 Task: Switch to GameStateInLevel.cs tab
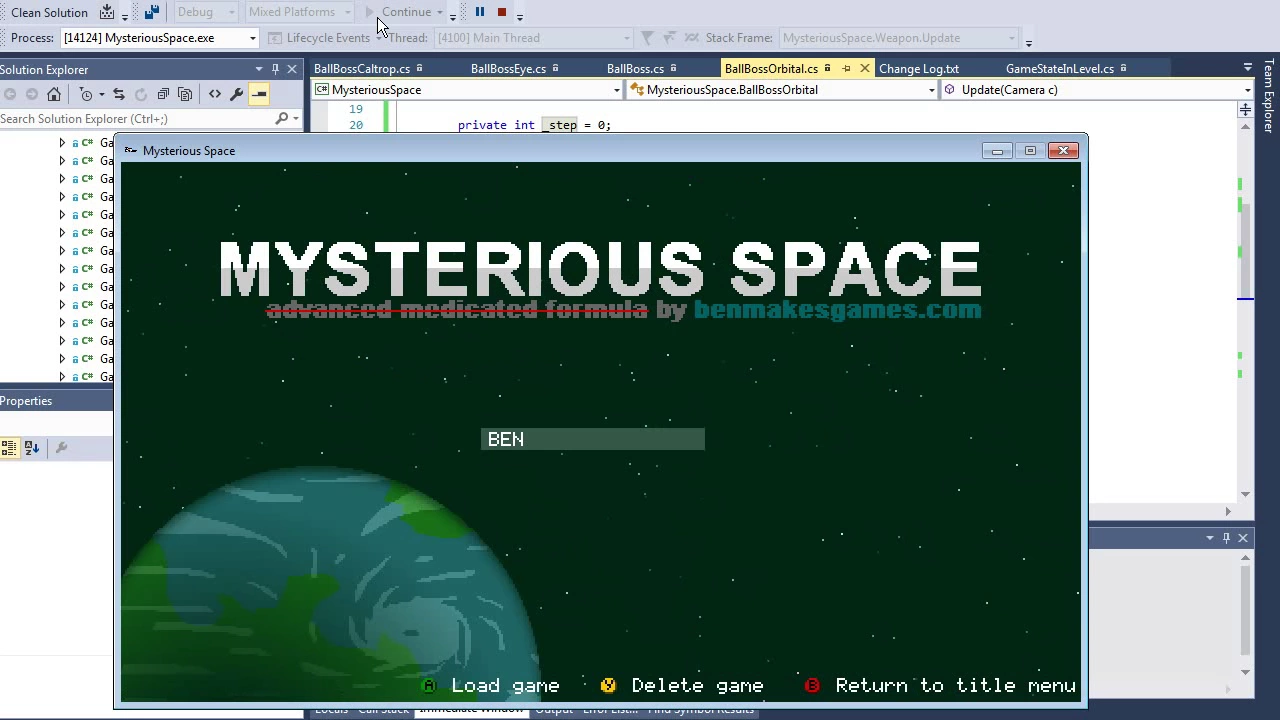coord(1060,69)
